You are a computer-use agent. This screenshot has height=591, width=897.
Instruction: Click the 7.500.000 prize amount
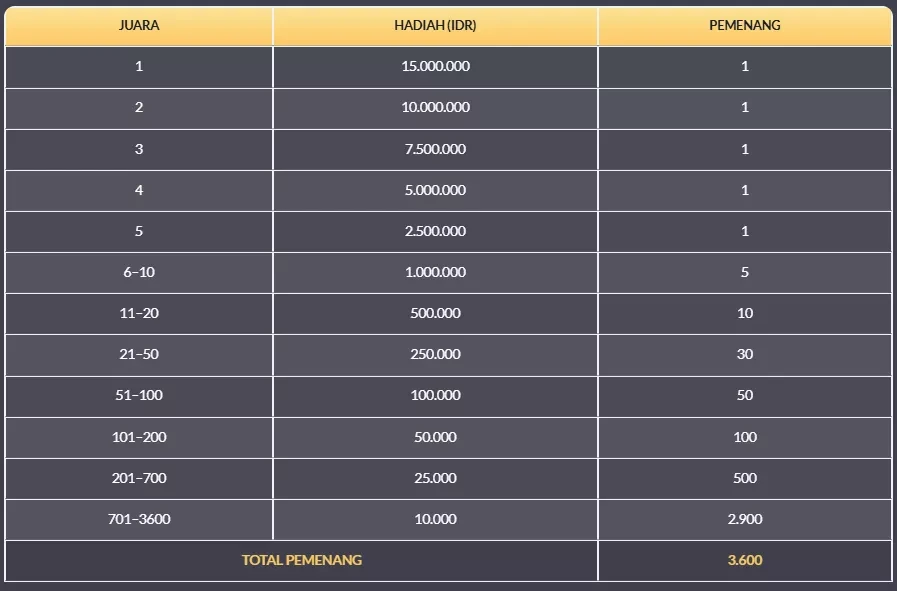(x=435, y=149)
